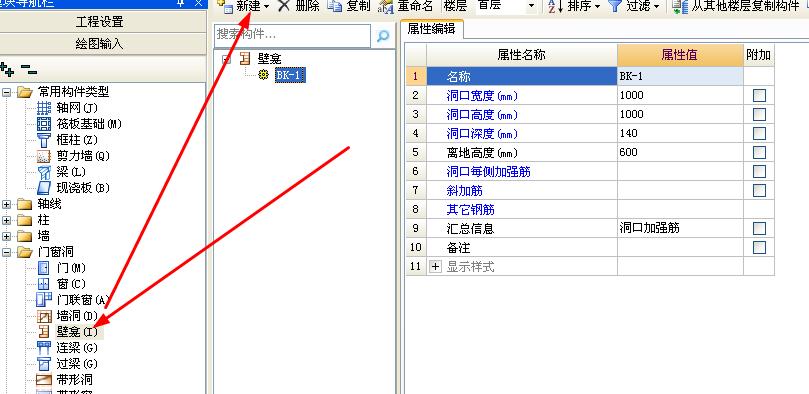
Task: Click the 离地高度 value cell 600
Action: pyautogui.click(x=680, y=153)
